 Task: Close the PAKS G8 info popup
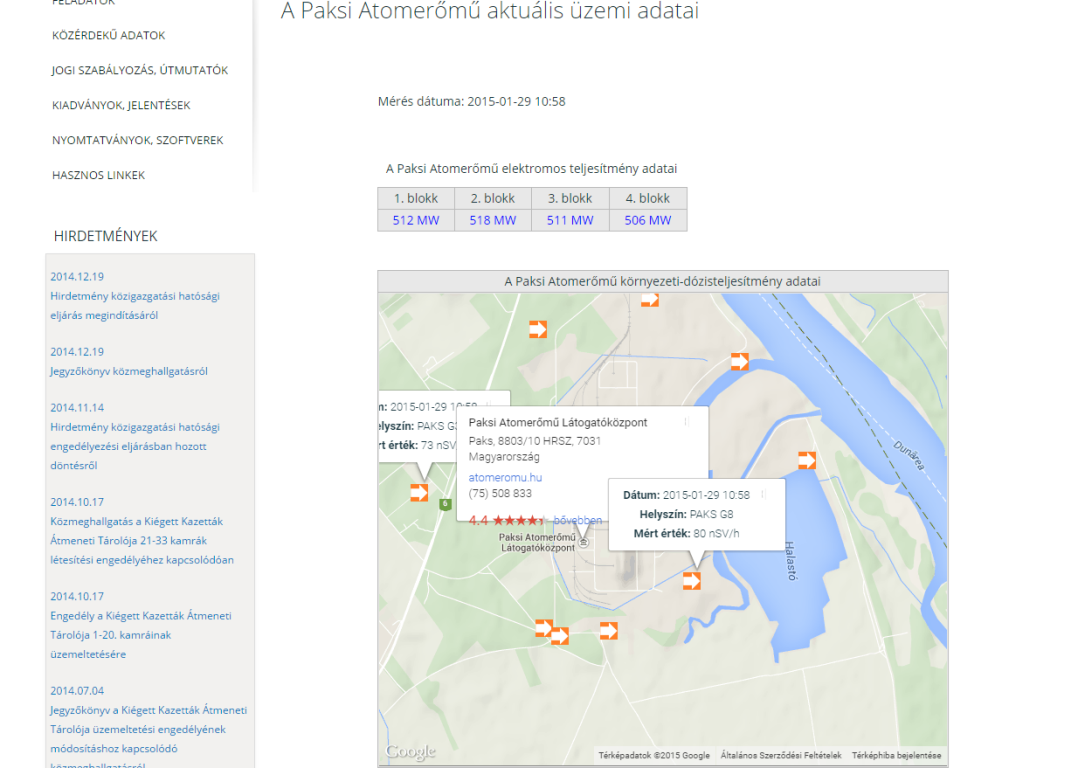(x=764, y=494)
